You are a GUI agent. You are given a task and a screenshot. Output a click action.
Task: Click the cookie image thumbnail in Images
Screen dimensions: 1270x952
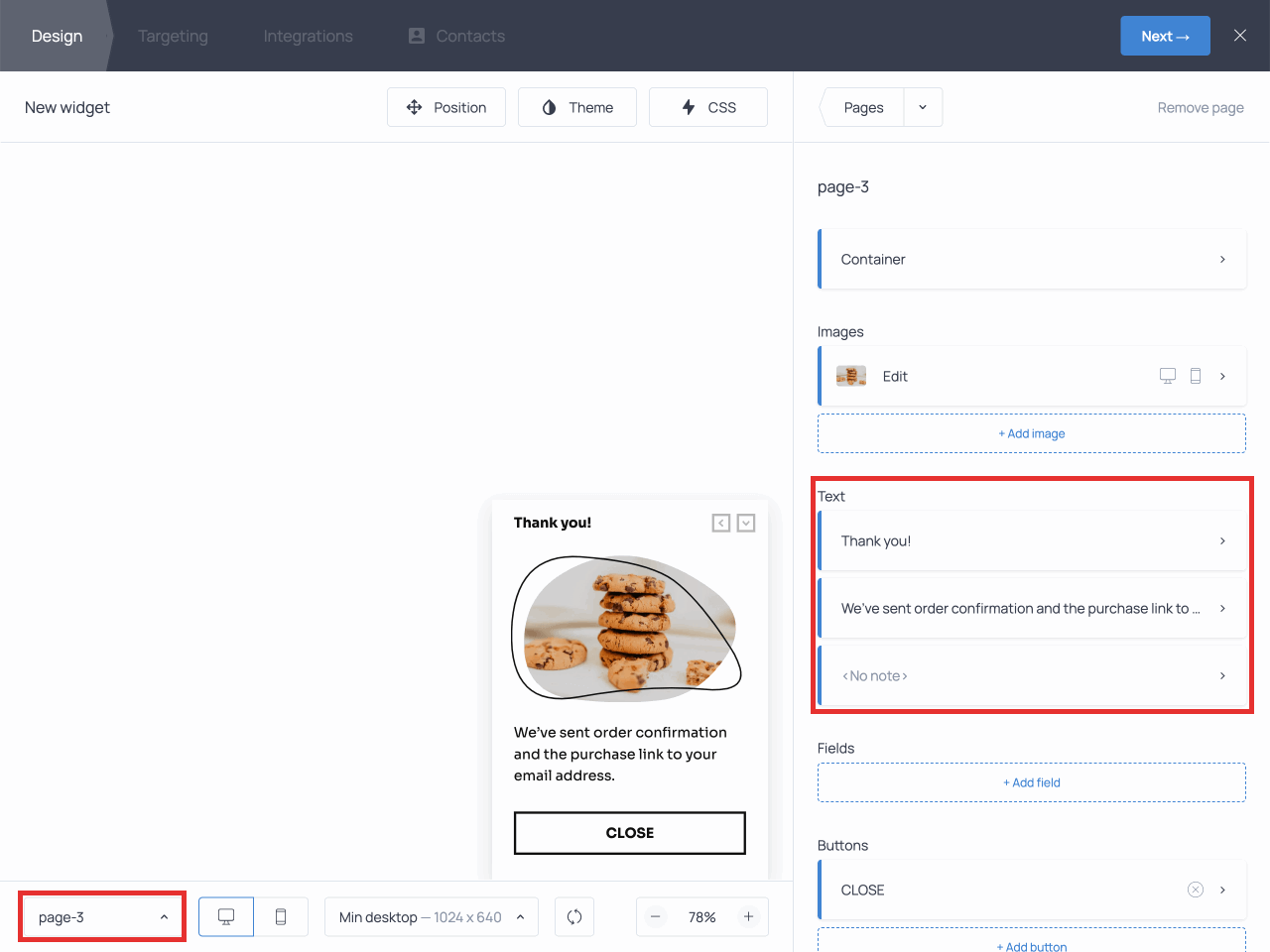(x=850, y=376)
